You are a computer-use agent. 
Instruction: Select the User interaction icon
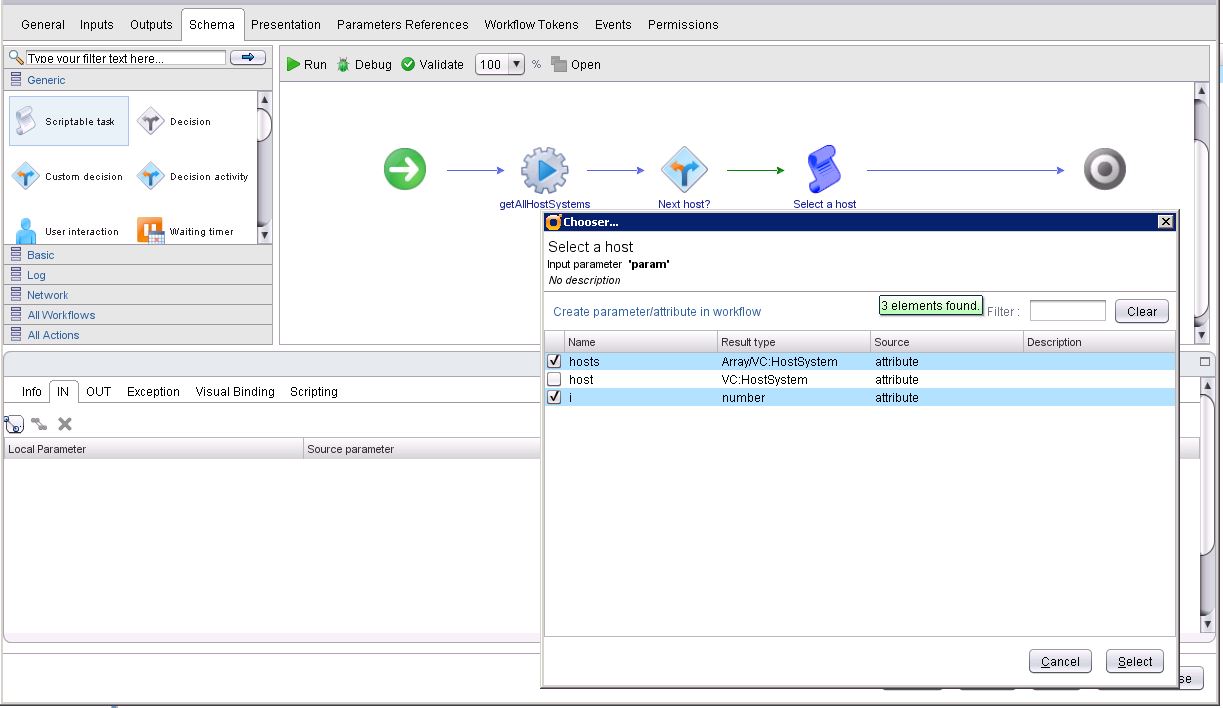(x=25, y=231)
